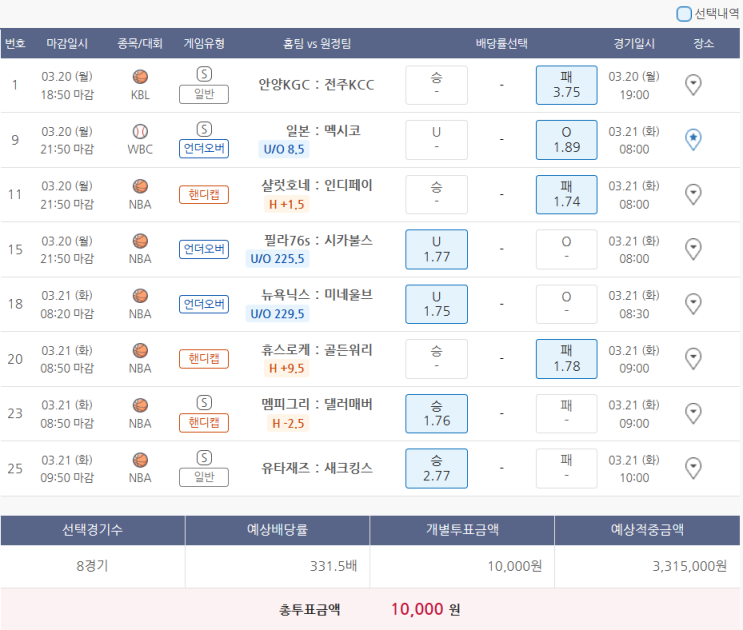
Task: Click the U/O 229.5 label
Action: click(277, 314)
